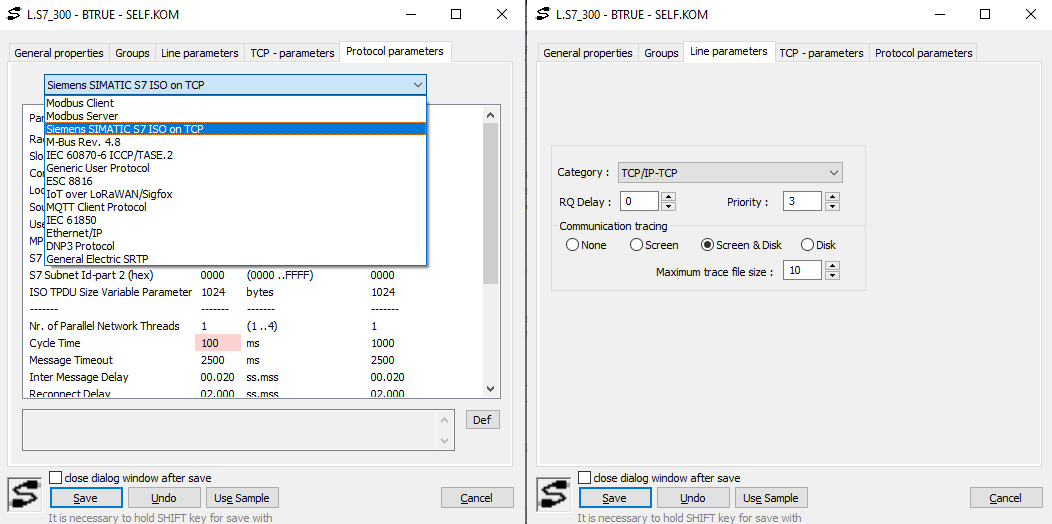Choose Generic User Protocol entry
Screen dimensions: 1052x524
click(x=235, y=168)
